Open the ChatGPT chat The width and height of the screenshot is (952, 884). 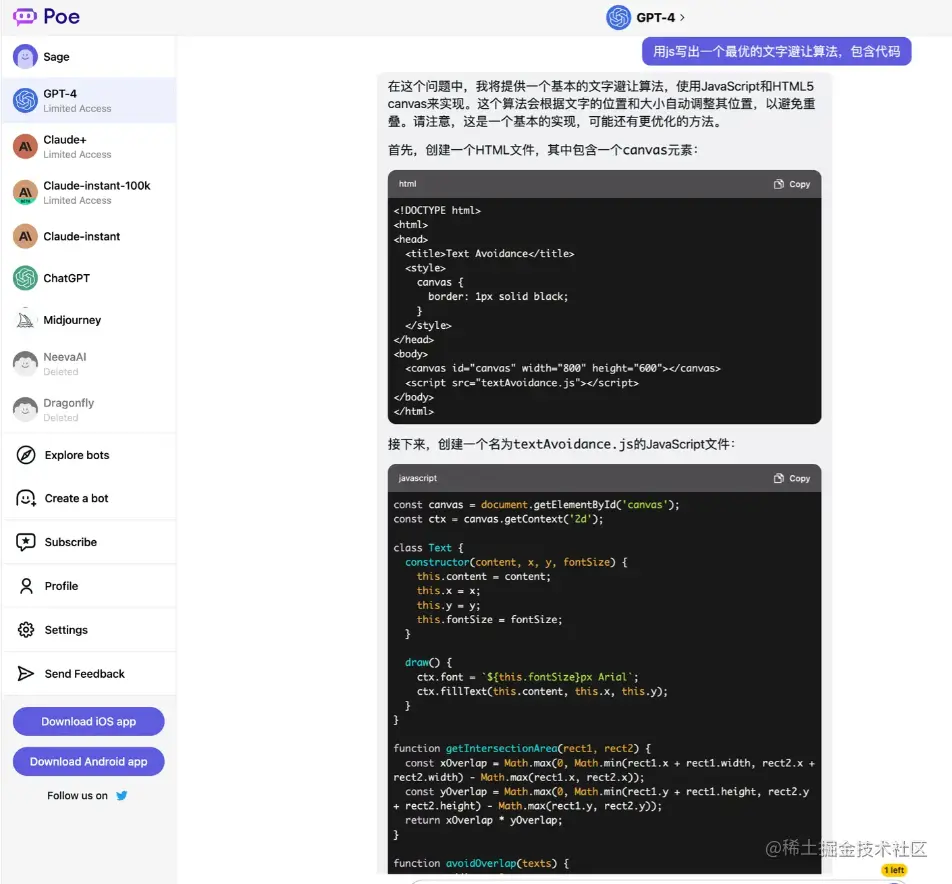tap(89, 278)
